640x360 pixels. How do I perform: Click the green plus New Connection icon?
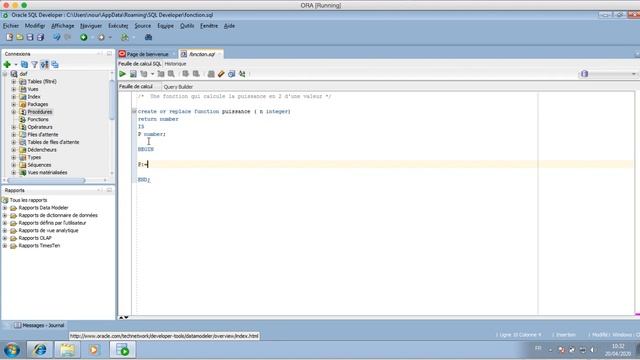coord(7,64)
